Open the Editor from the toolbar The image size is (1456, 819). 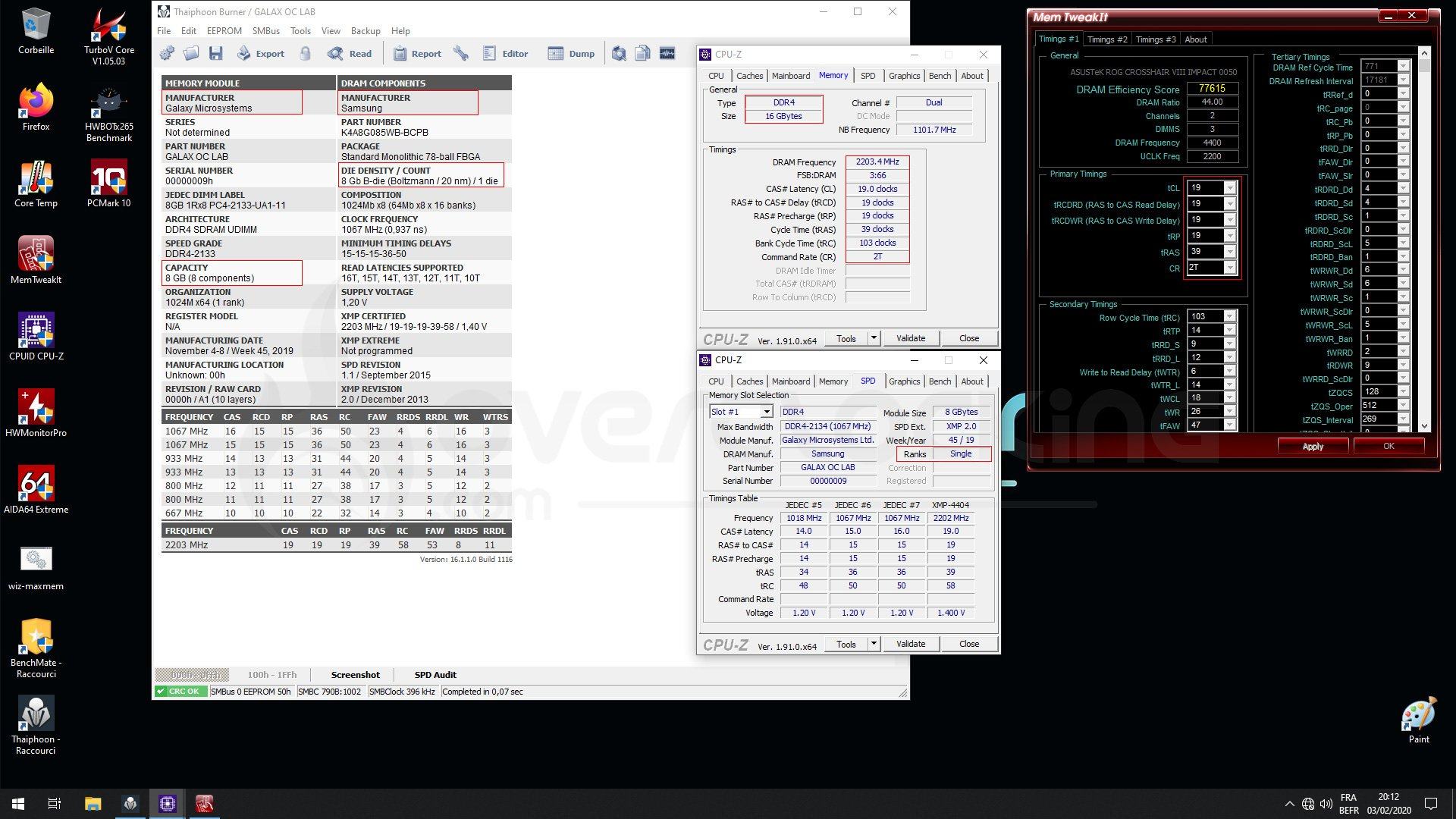(505, 53)
